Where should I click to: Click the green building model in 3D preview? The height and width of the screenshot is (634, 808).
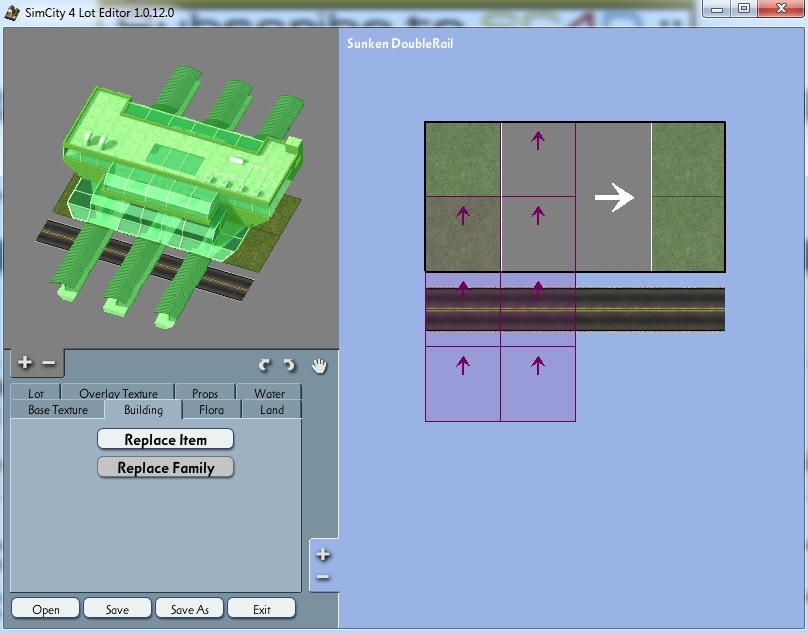[180, 196]
